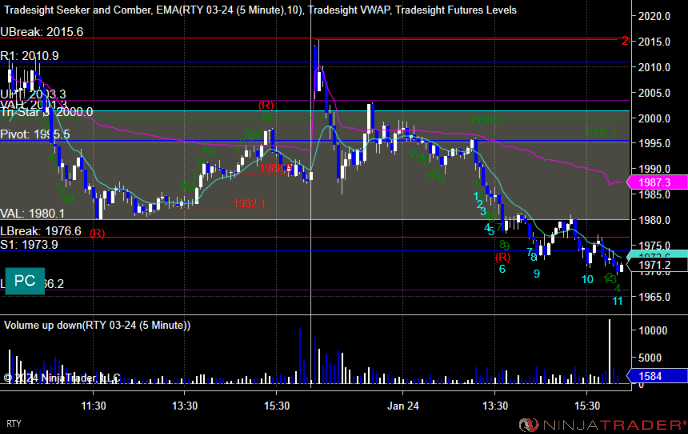
Task: Click the cyan 10 count number
Action: click(x=587, y=279)
